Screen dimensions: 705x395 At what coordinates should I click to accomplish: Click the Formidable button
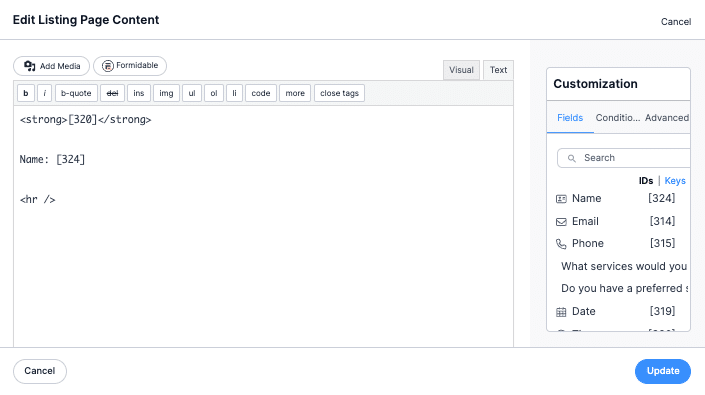[x=130, y=66]
